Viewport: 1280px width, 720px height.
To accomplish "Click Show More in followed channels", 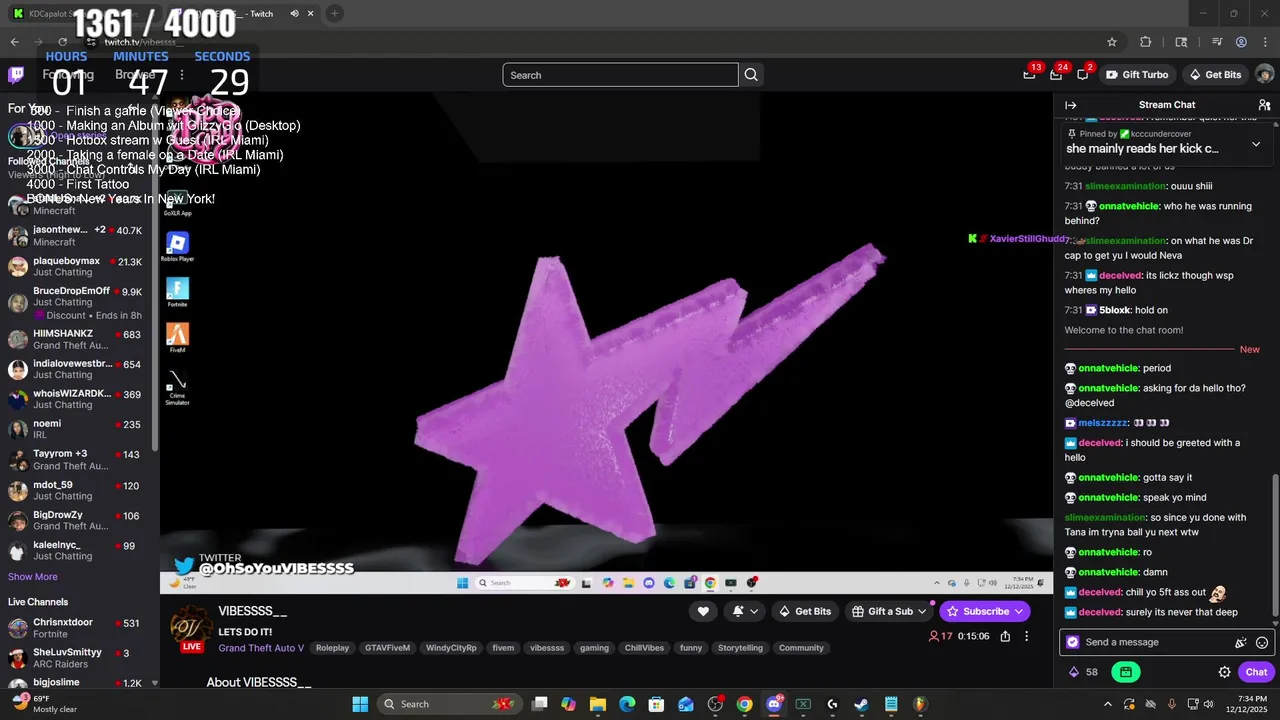I will coord(33,577).
